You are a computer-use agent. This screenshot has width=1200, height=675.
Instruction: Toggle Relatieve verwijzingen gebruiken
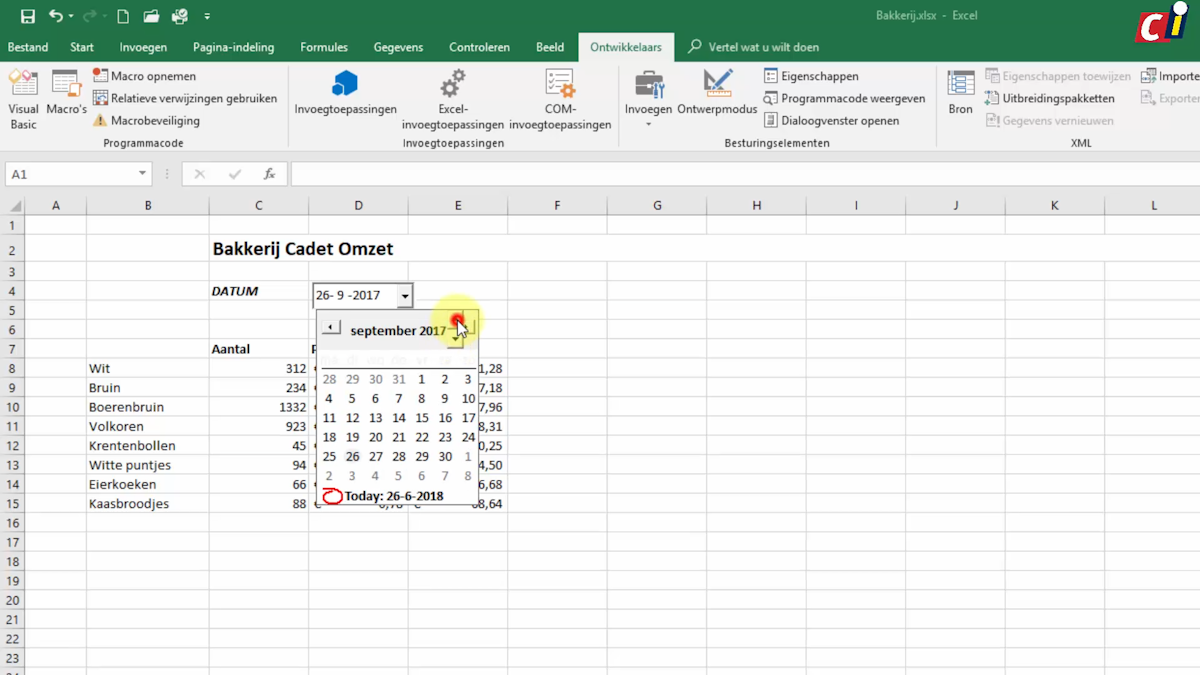184,99
